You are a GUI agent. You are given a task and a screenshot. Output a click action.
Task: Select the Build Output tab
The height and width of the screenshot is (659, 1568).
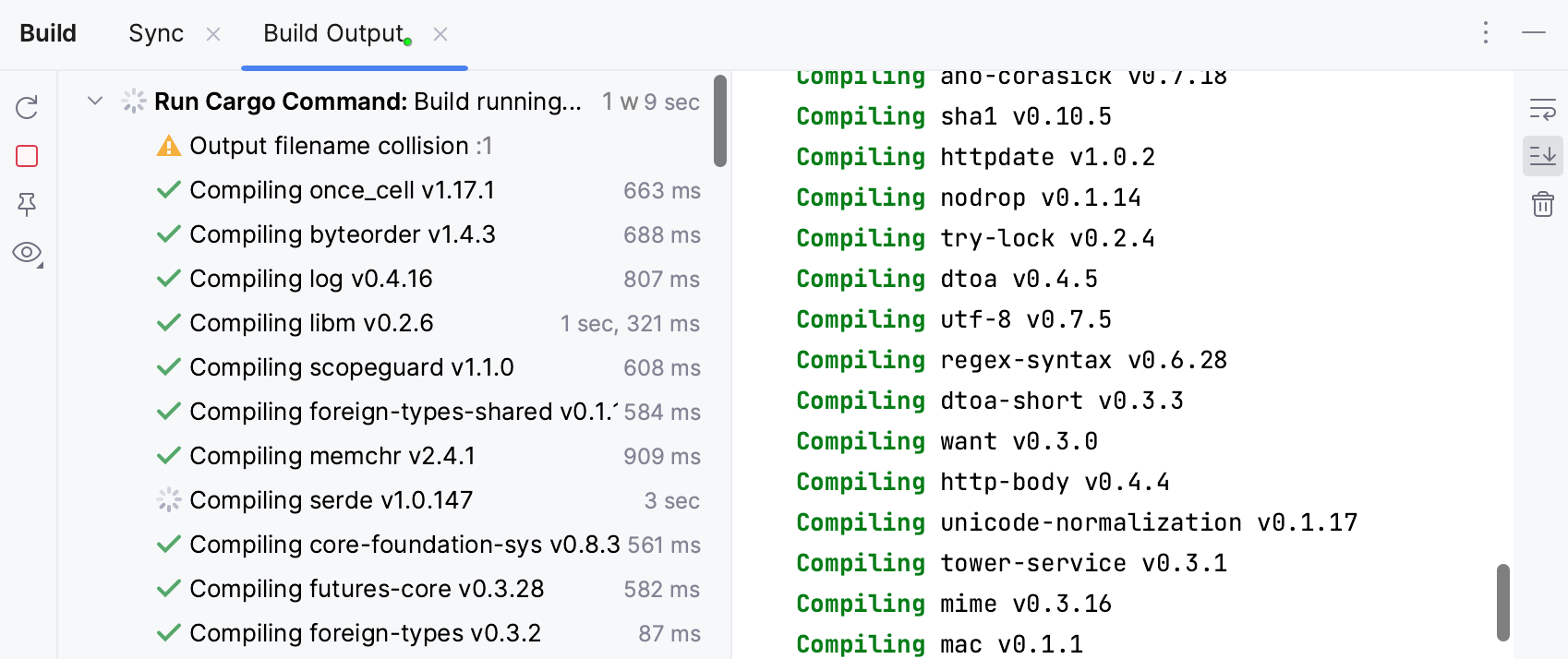[x=334, y=34]
